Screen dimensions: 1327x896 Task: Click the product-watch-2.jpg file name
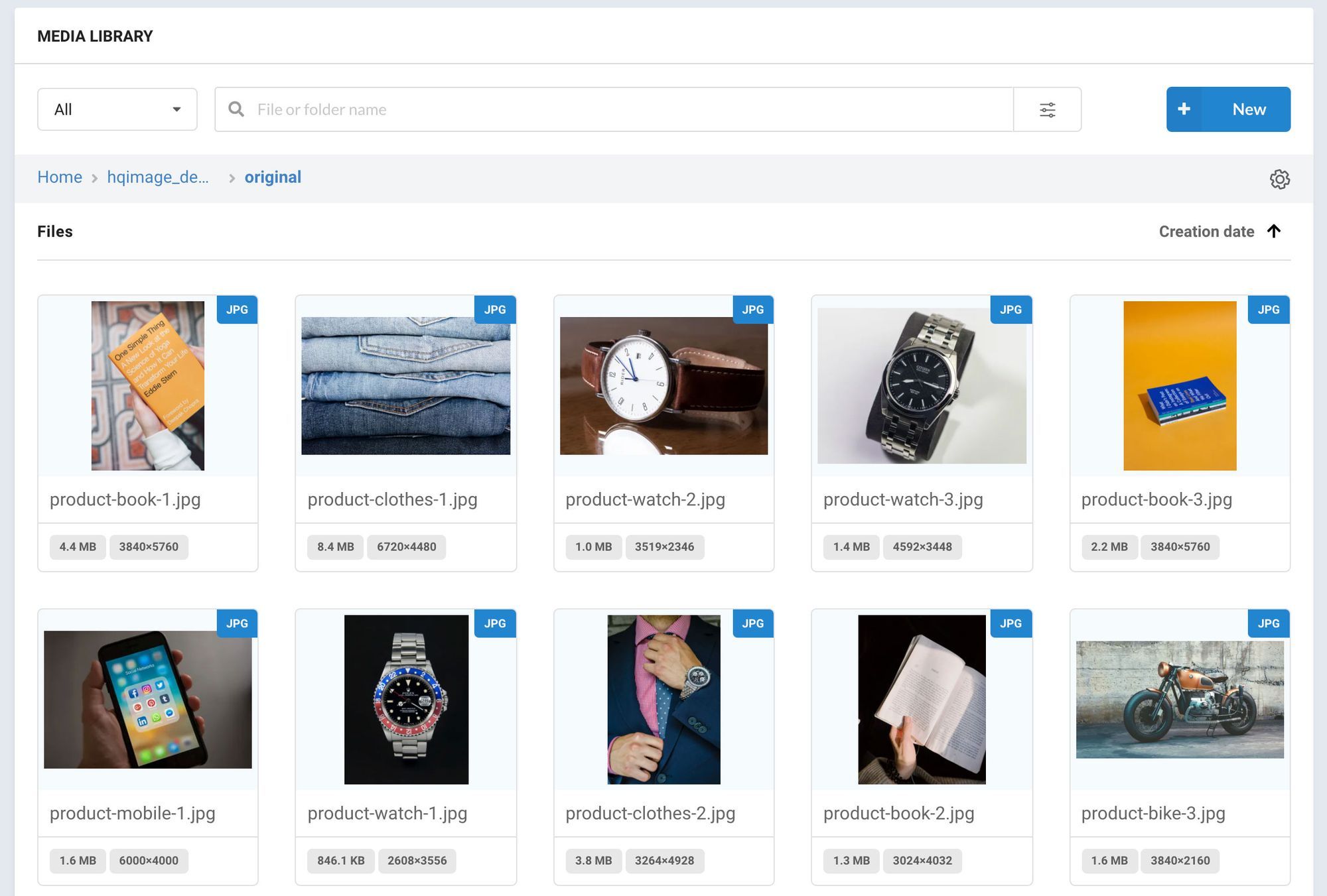(x=645, y=499)
